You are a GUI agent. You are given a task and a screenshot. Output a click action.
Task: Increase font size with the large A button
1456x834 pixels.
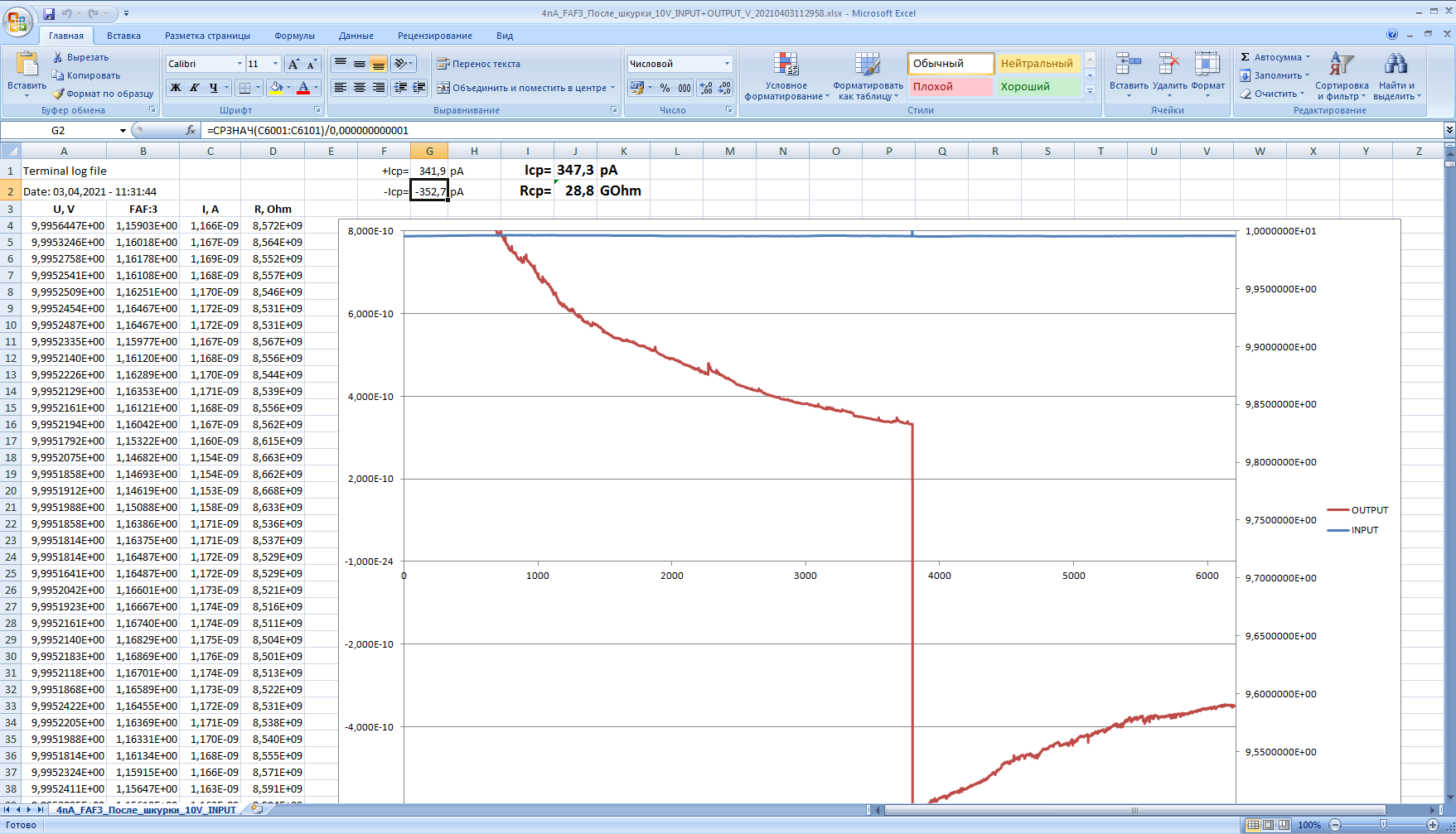[x=293, y=64]
